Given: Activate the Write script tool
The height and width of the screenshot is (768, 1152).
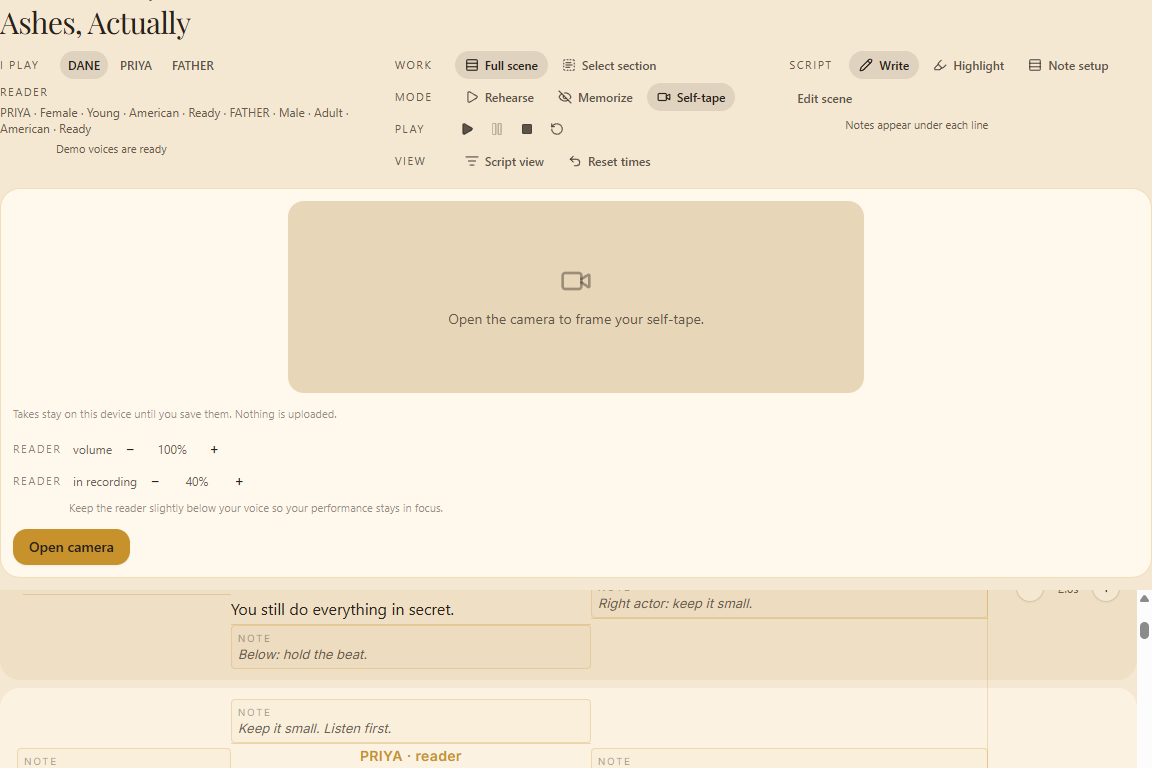Looking at the screenshot, I should 884,65.
